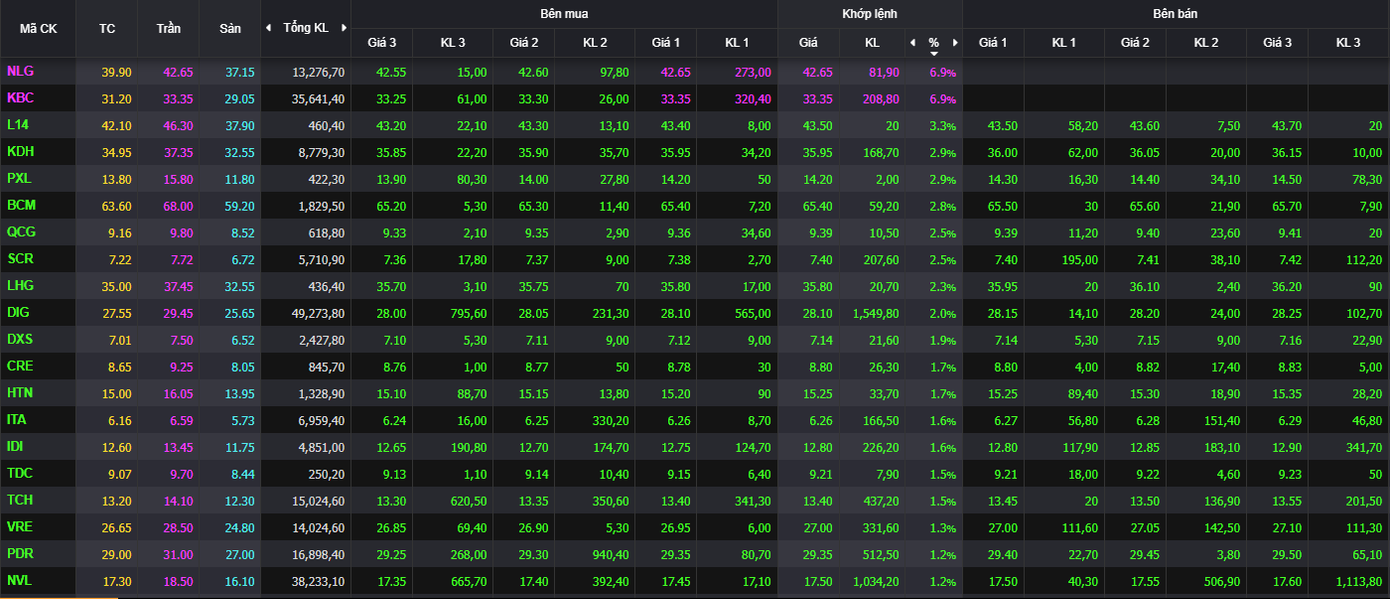
Task: Open the DIG stock symbol
Action: pos(18,313)
